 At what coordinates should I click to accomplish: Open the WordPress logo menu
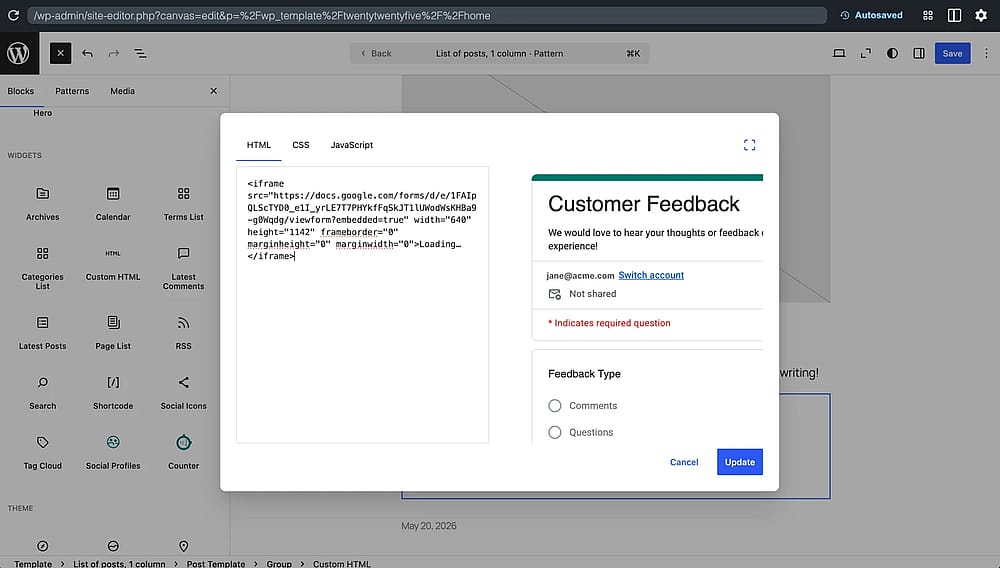tap(18, 54)
